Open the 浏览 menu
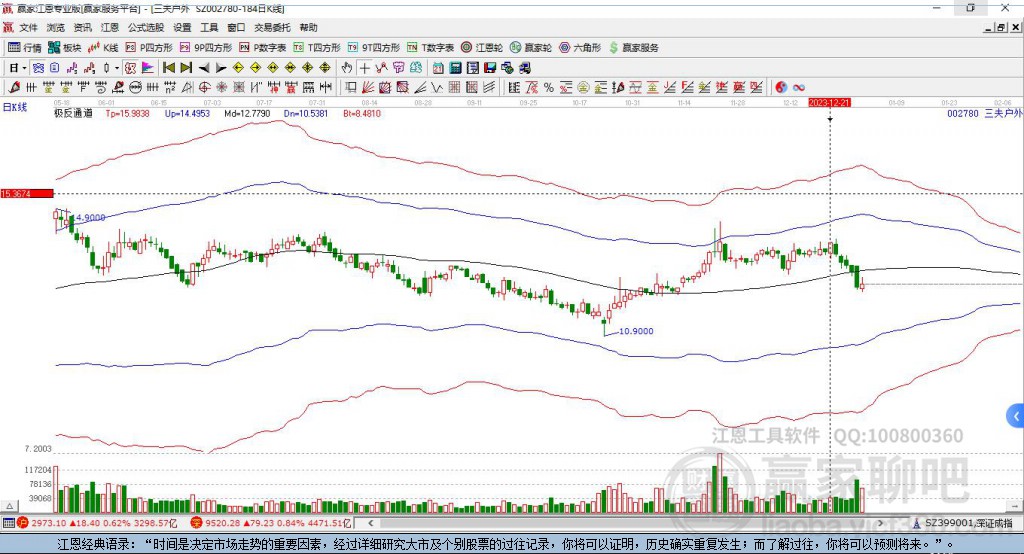The image size is (1024, 554). [56, 27]
